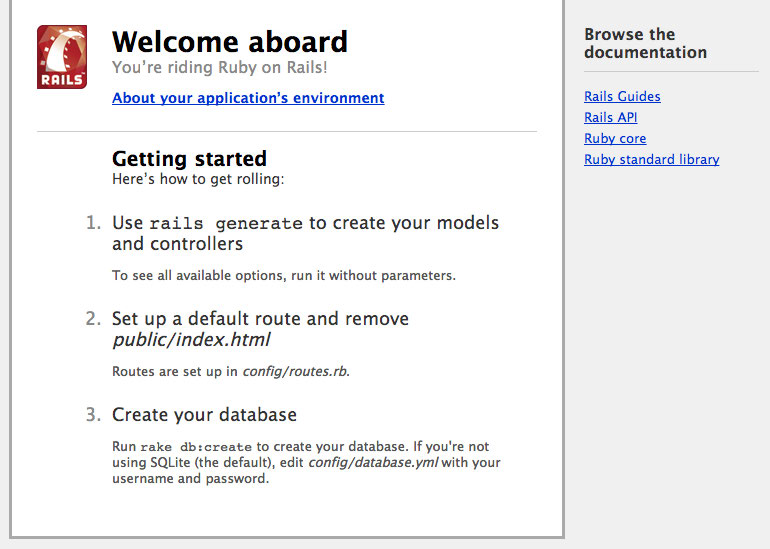Image resolution: width=770 pixels, height=549 pixels.
Task: Open the Rails Guides link
Action: coord(622,97)
